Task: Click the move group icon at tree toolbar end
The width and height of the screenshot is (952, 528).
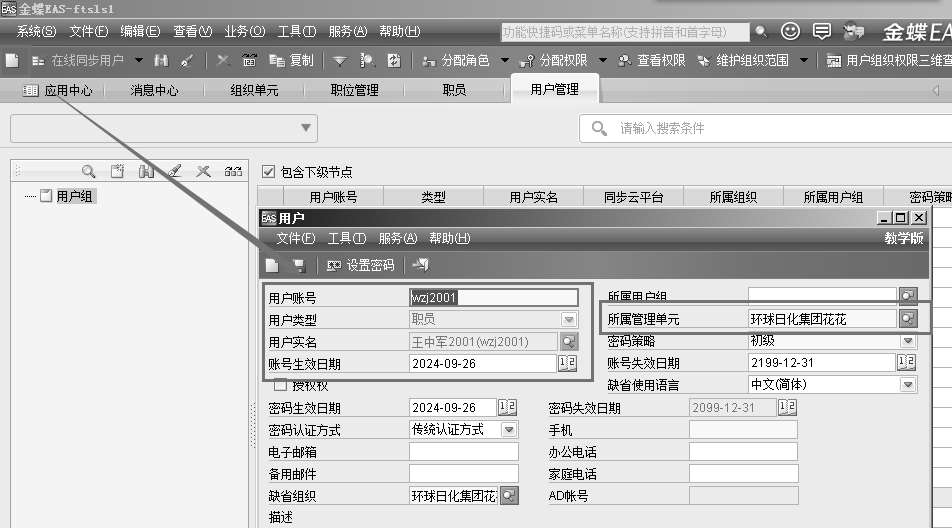Action: pos(233,172)
